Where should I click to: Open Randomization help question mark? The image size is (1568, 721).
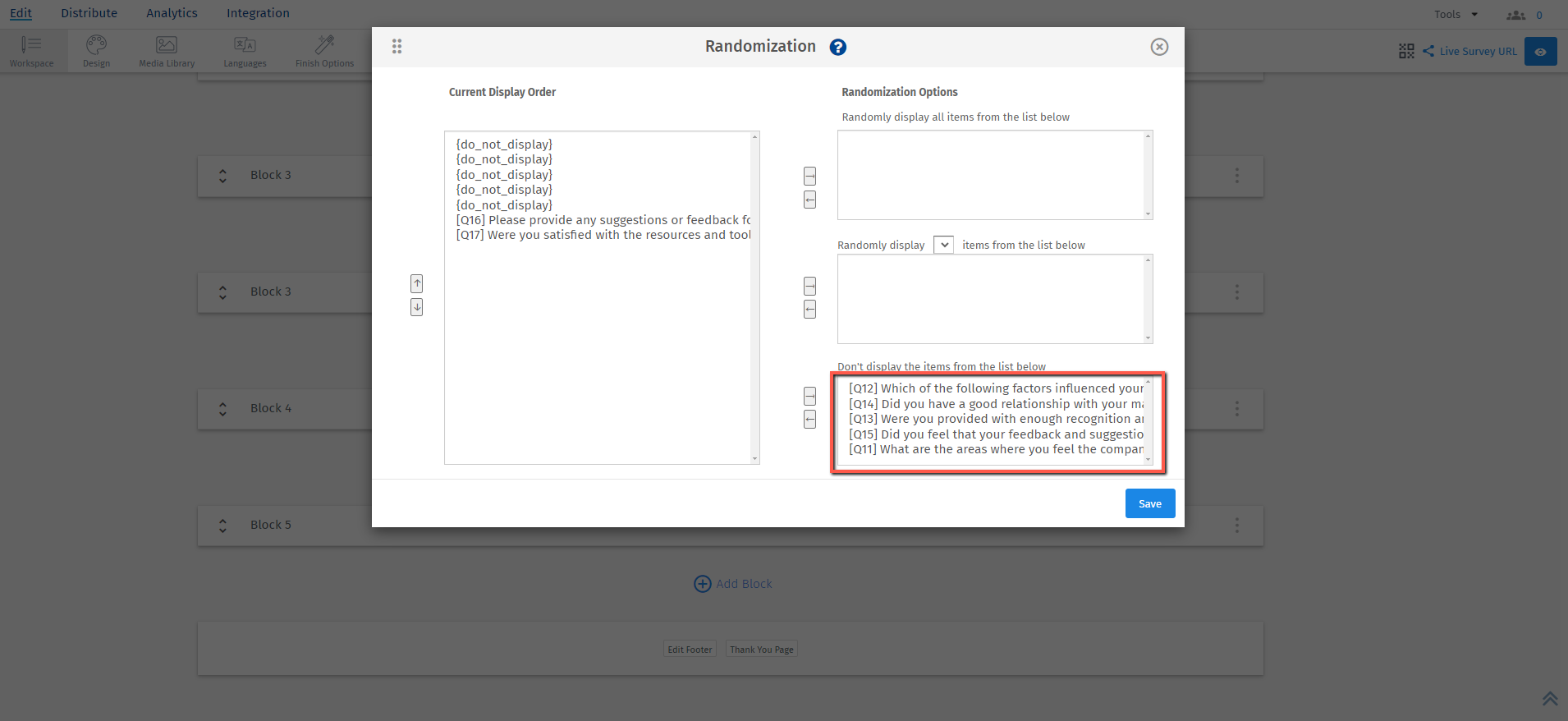[837, 47]
